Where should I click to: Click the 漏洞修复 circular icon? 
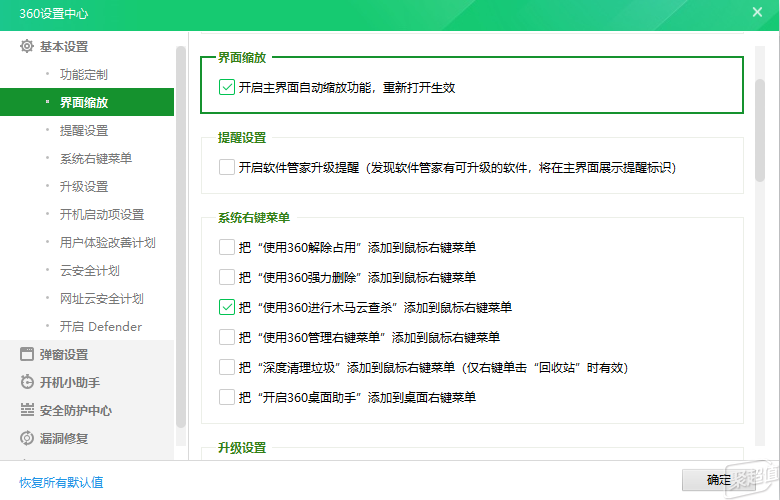[x=26, y=438]
